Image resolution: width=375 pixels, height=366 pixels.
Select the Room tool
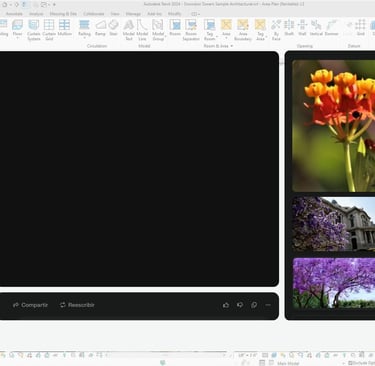point(175,27)
